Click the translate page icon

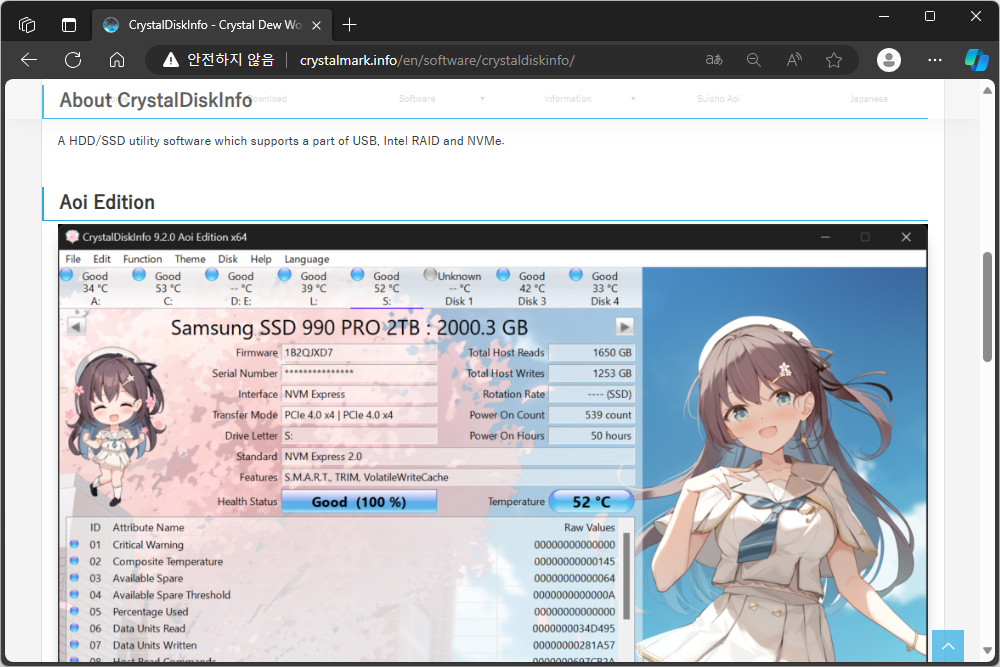(x=714, y=60)
